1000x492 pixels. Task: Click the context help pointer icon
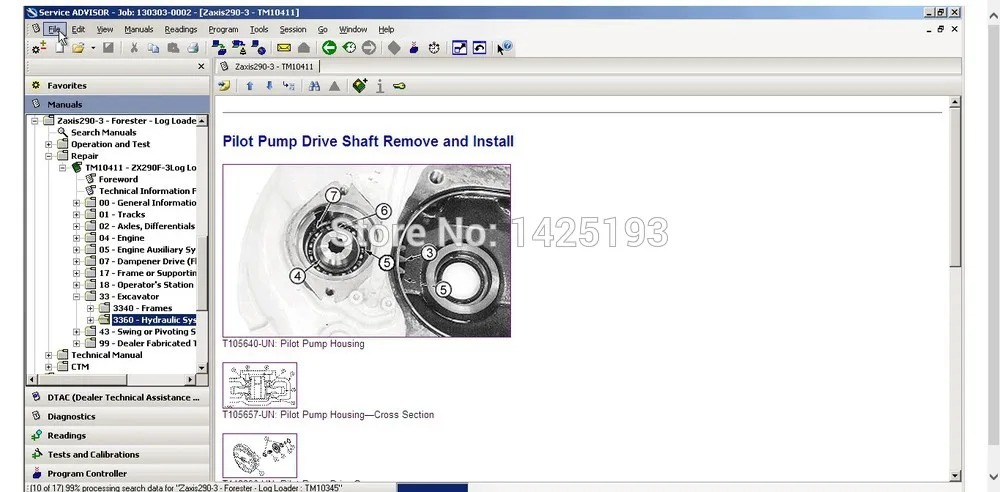click(504, 48)
